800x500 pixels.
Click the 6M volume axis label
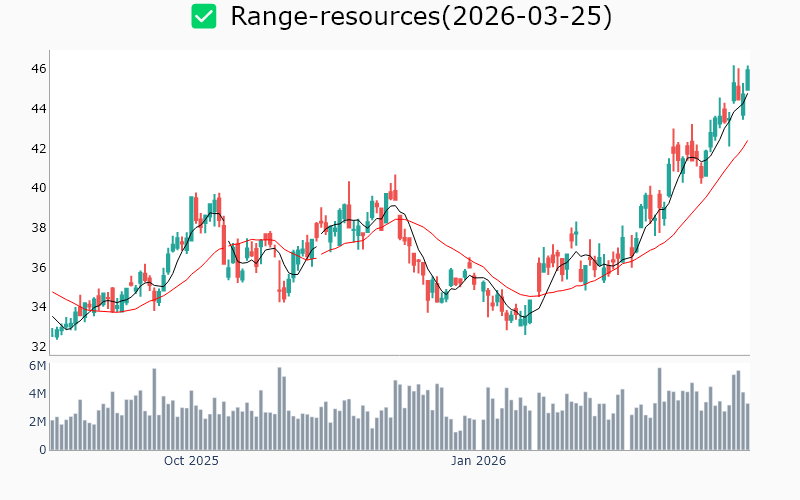pos(36,366)
